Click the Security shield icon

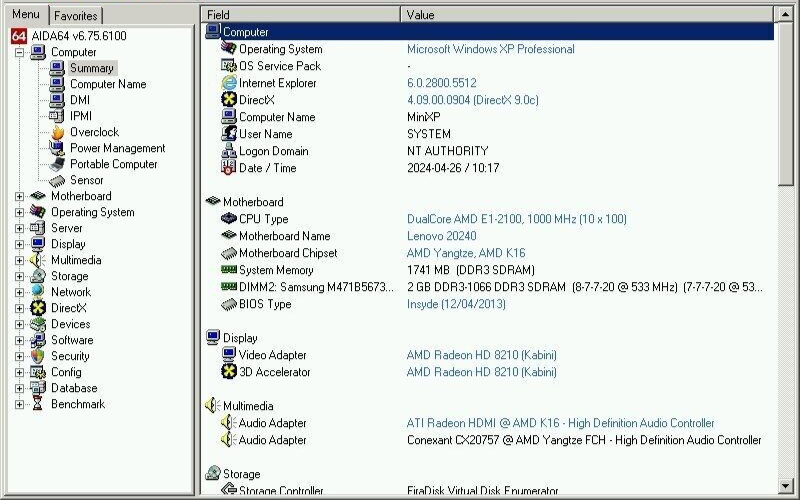pyautogui.click(x=38, y=356)
